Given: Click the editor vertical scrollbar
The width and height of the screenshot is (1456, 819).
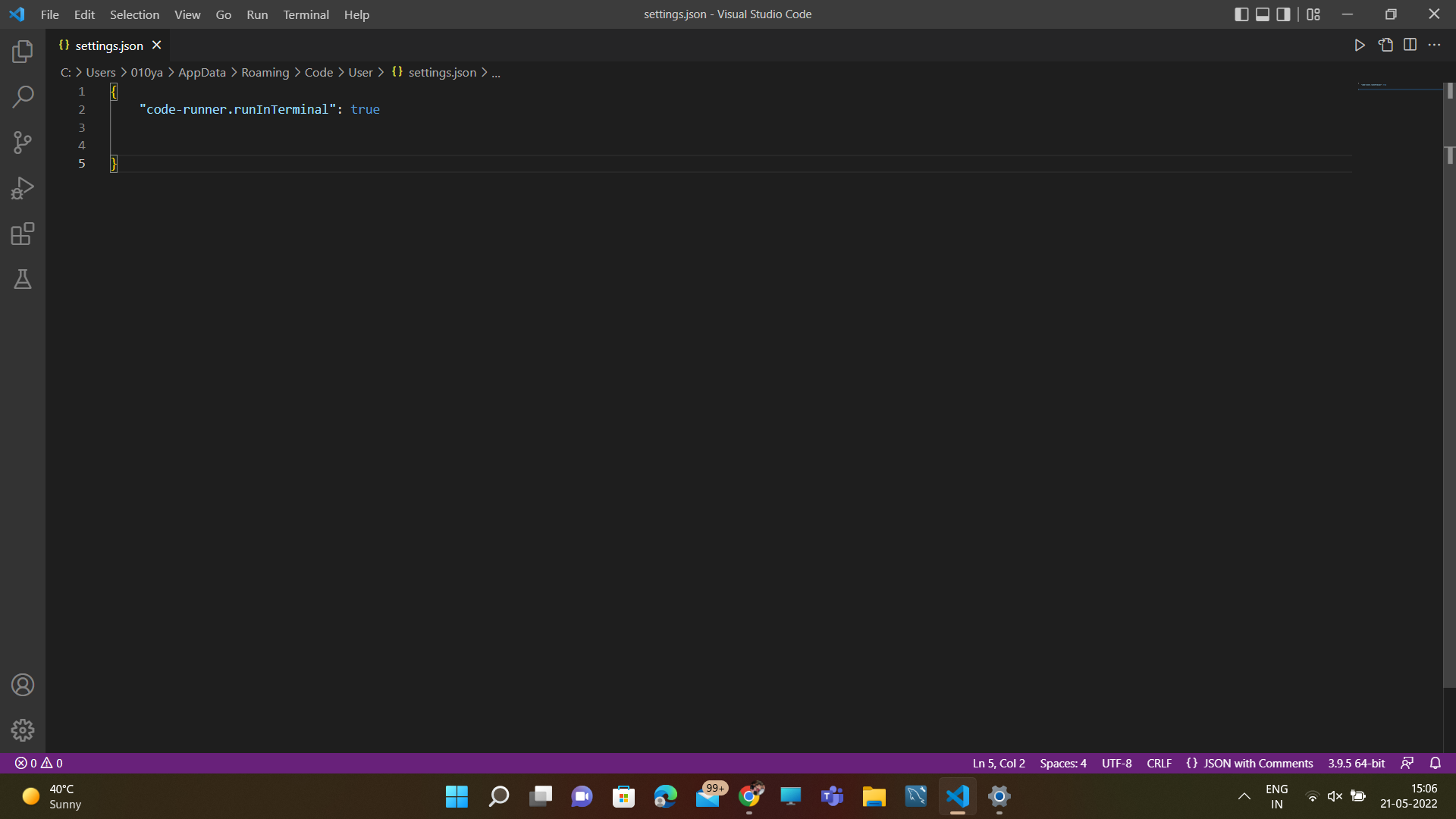Looking at the screenshot, I should point(1449,114).
